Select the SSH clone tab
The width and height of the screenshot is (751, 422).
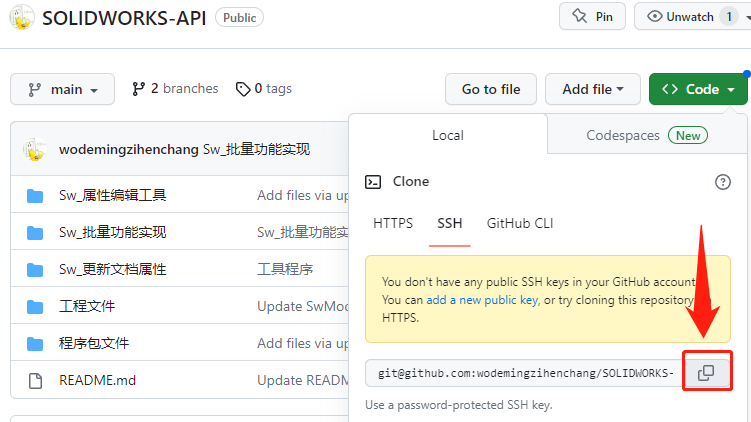pyautogui.click(x=449, y=223)
